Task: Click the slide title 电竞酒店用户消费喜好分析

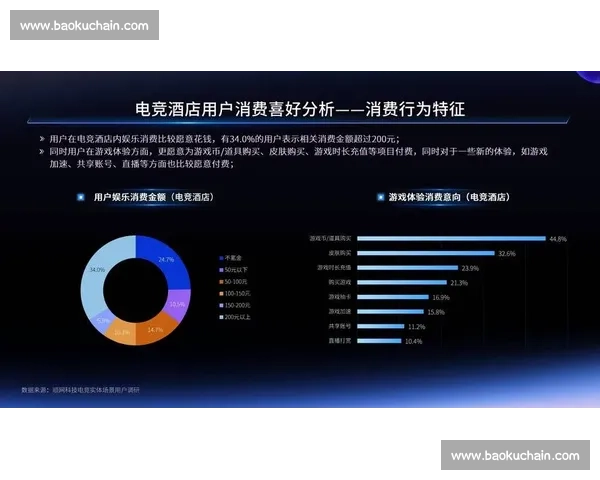Action: 300,109
